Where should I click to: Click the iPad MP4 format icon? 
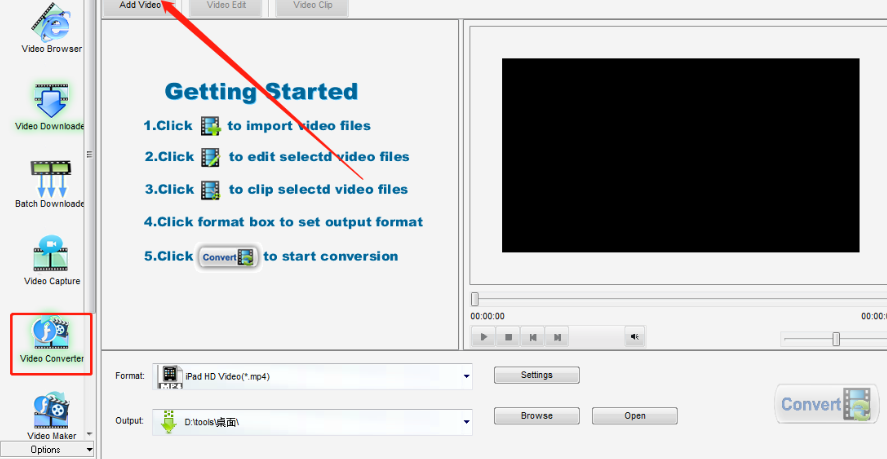(x=170, y=377)
